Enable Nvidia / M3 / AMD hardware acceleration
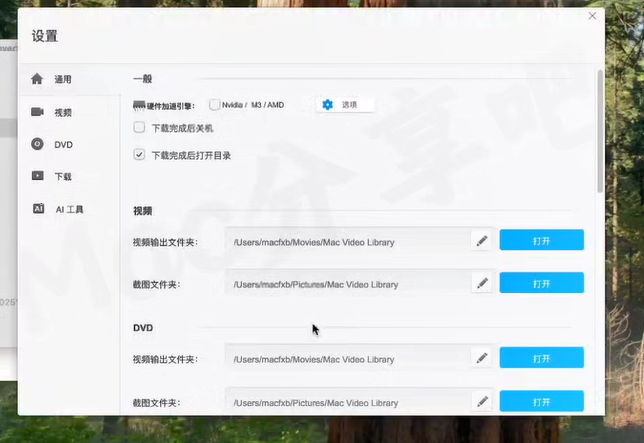 click(x=215, y=105)
